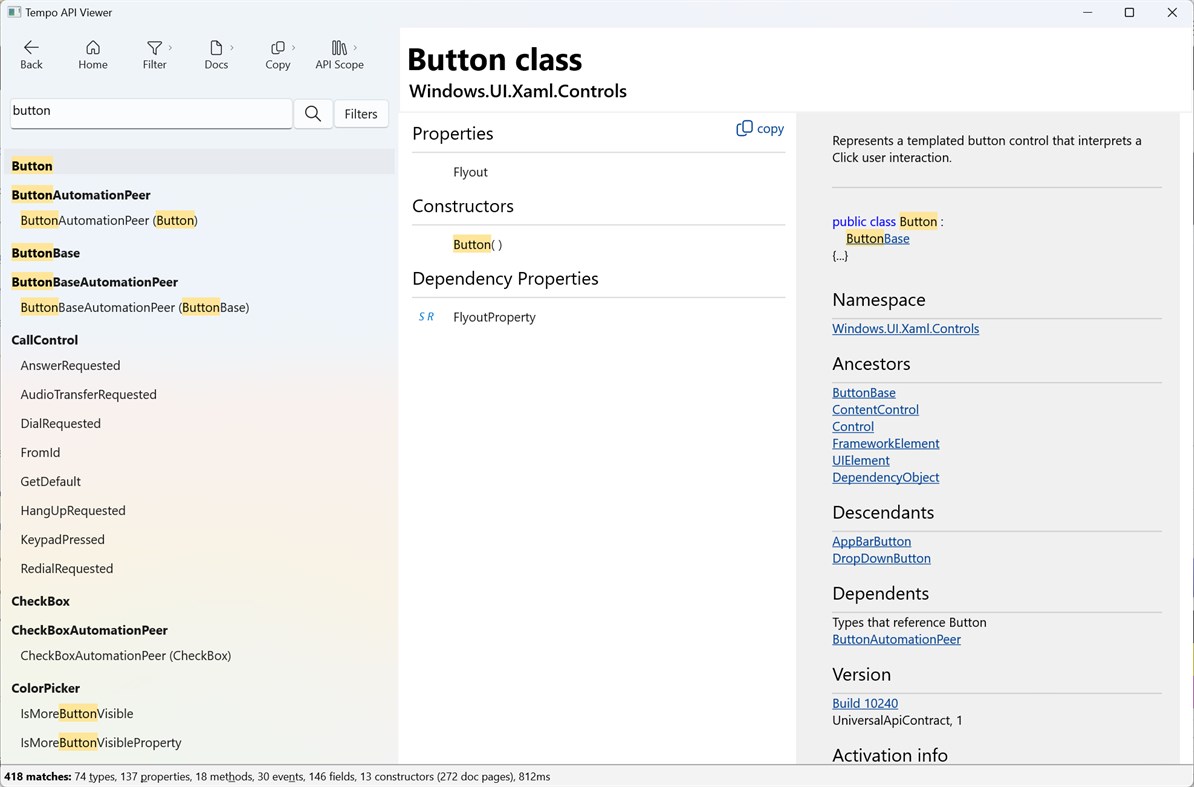
Task: Click the API Scope toolbar icon
Action: (x=339, y=47)
